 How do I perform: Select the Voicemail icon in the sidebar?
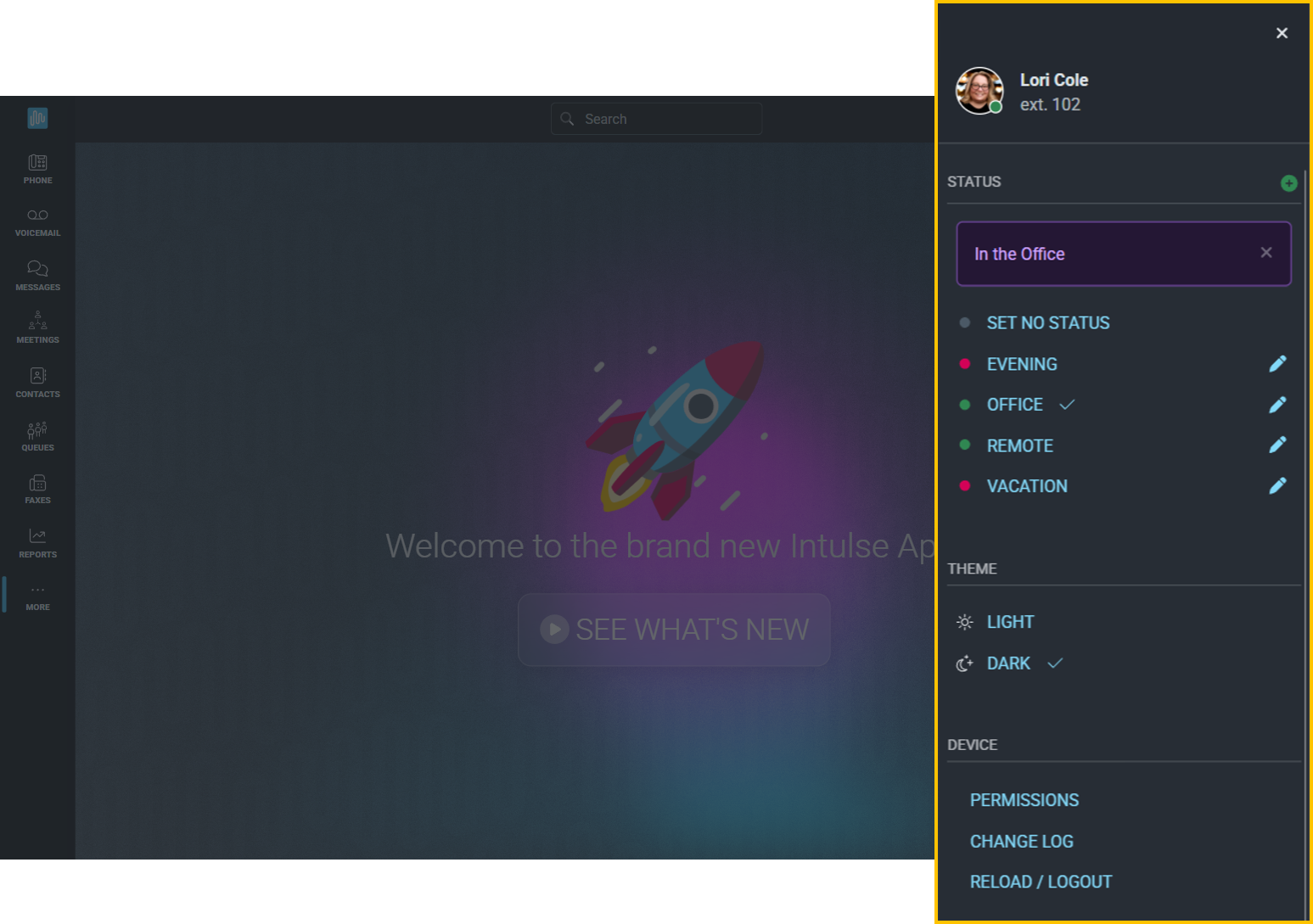(x=37, y=221)
